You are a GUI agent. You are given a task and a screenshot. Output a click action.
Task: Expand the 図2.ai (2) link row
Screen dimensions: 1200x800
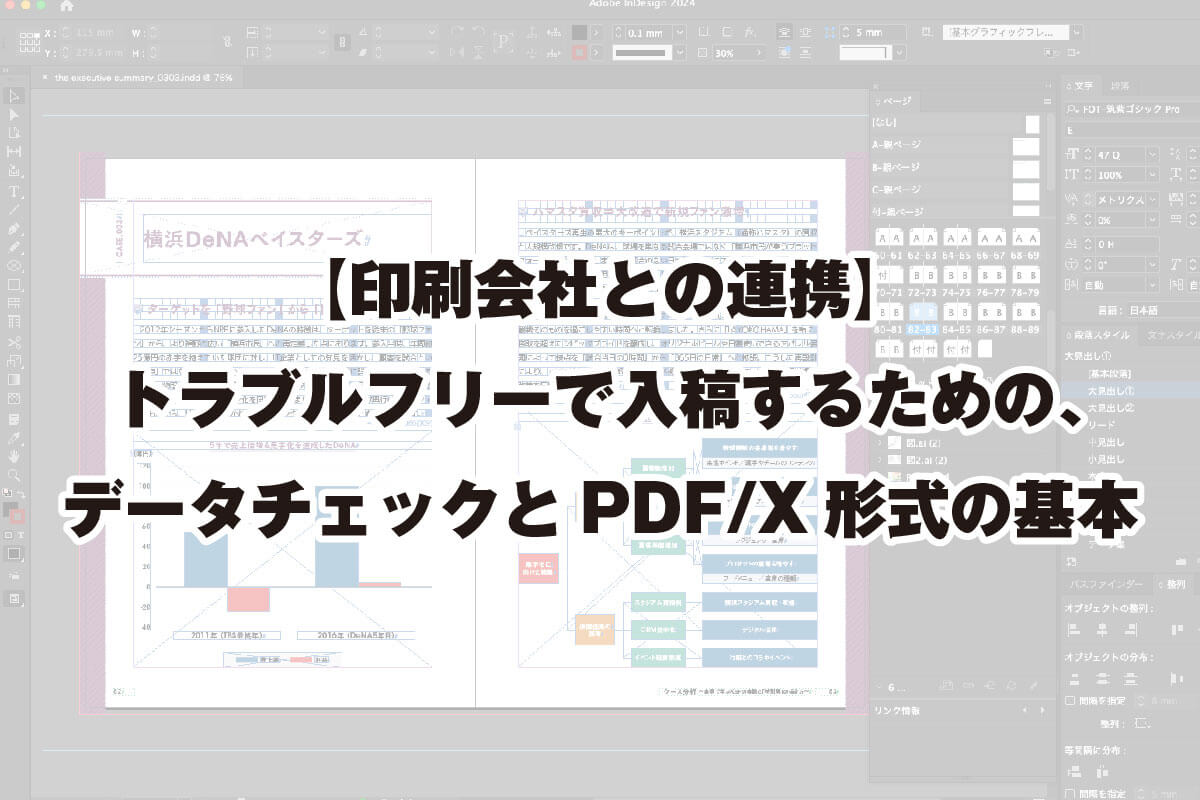880,459
